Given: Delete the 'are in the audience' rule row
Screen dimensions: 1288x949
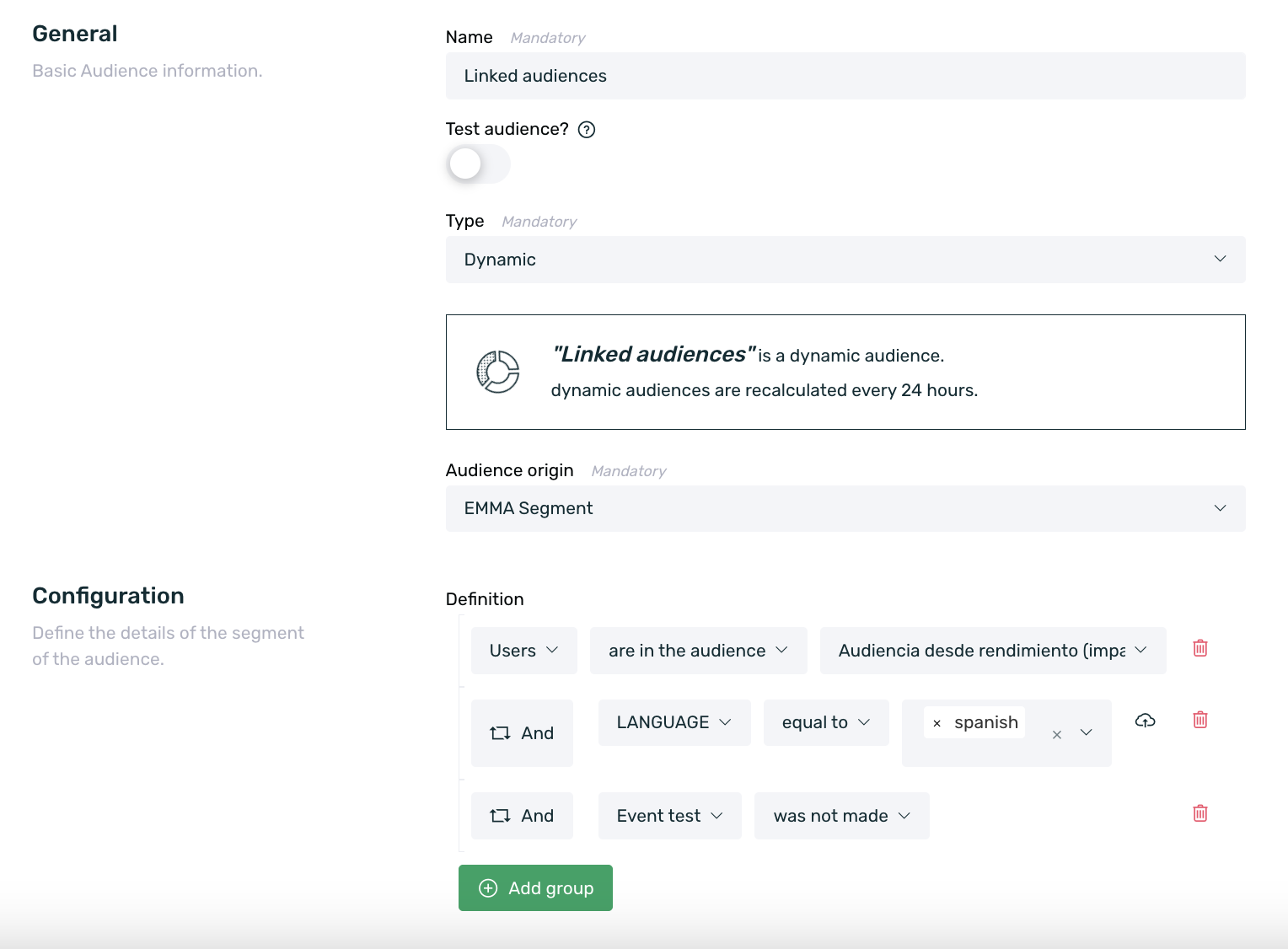Looking at the screenshot, I should point(1200,648).
